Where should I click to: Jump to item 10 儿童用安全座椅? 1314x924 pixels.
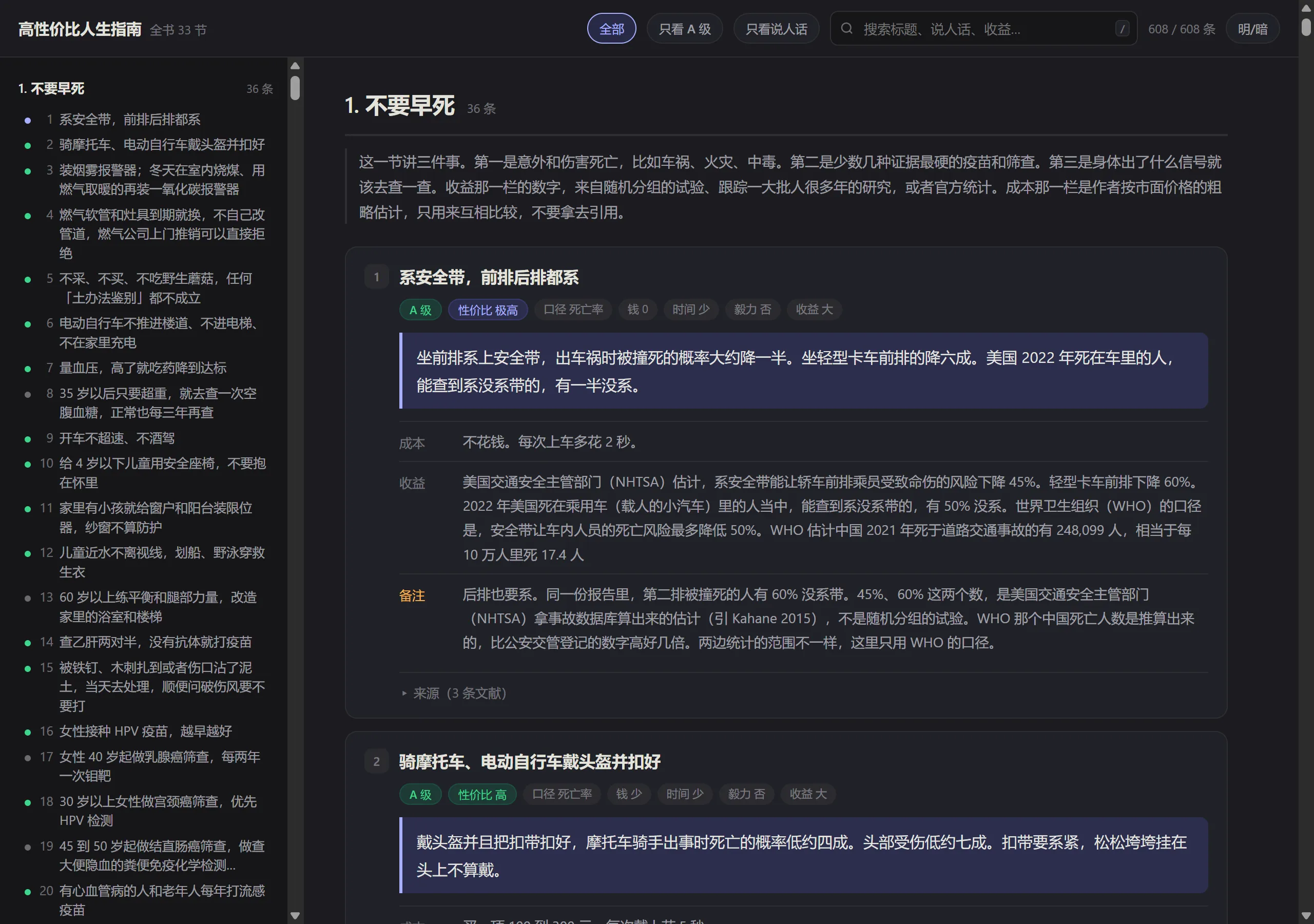tap(145, 473)
